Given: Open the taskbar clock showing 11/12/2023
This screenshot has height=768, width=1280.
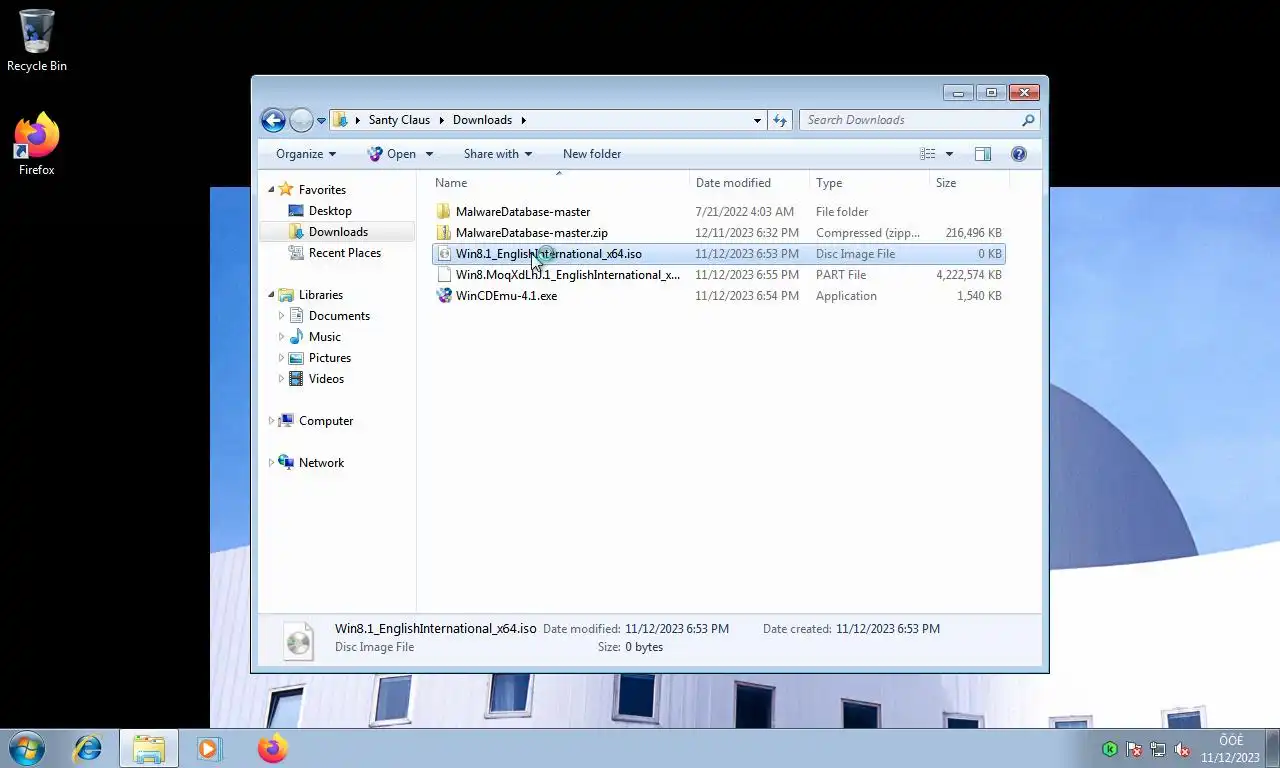Looking at the screenshot, I should point(1230,749).
